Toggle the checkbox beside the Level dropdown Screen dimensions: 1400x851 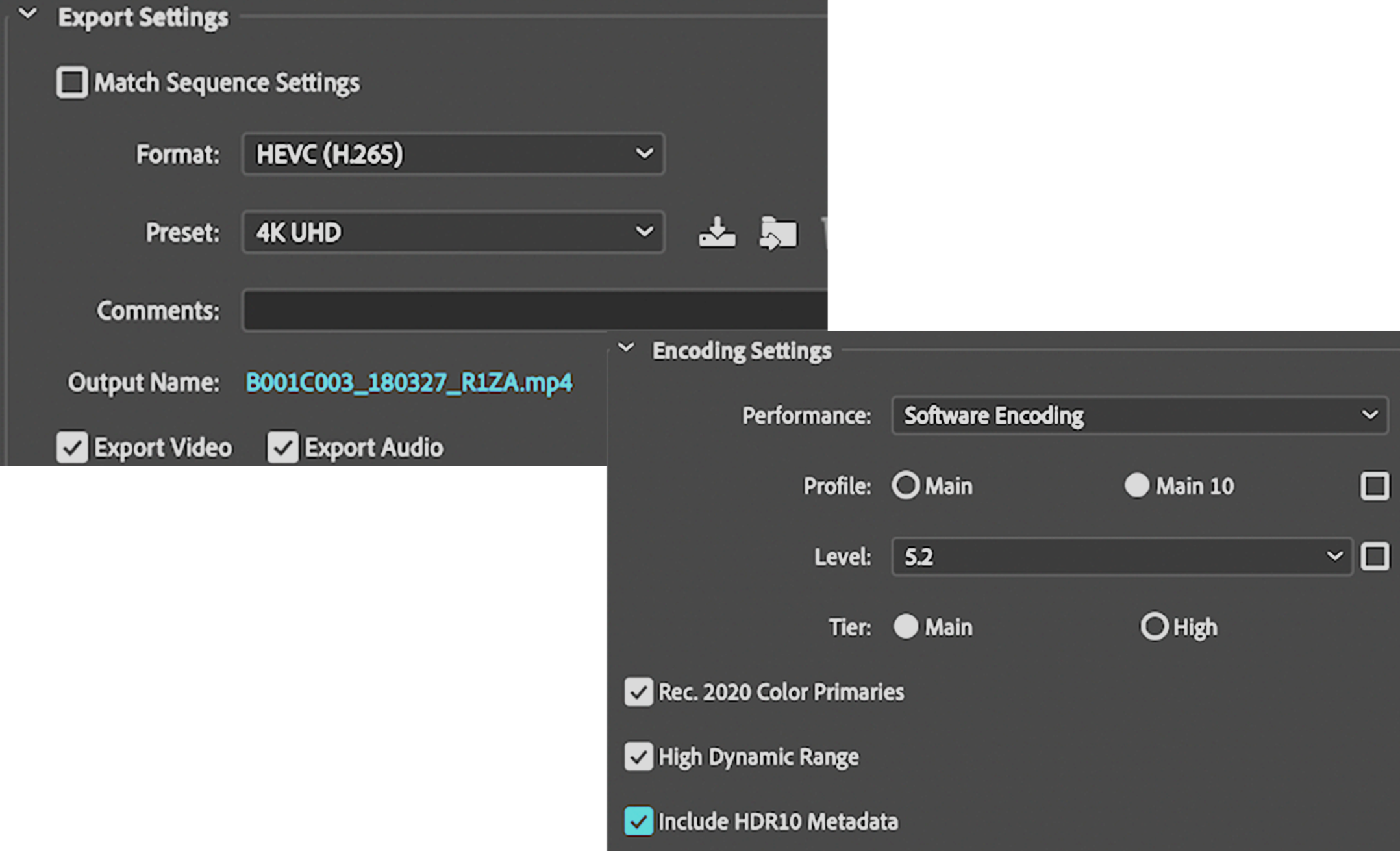pos(1374,556)
